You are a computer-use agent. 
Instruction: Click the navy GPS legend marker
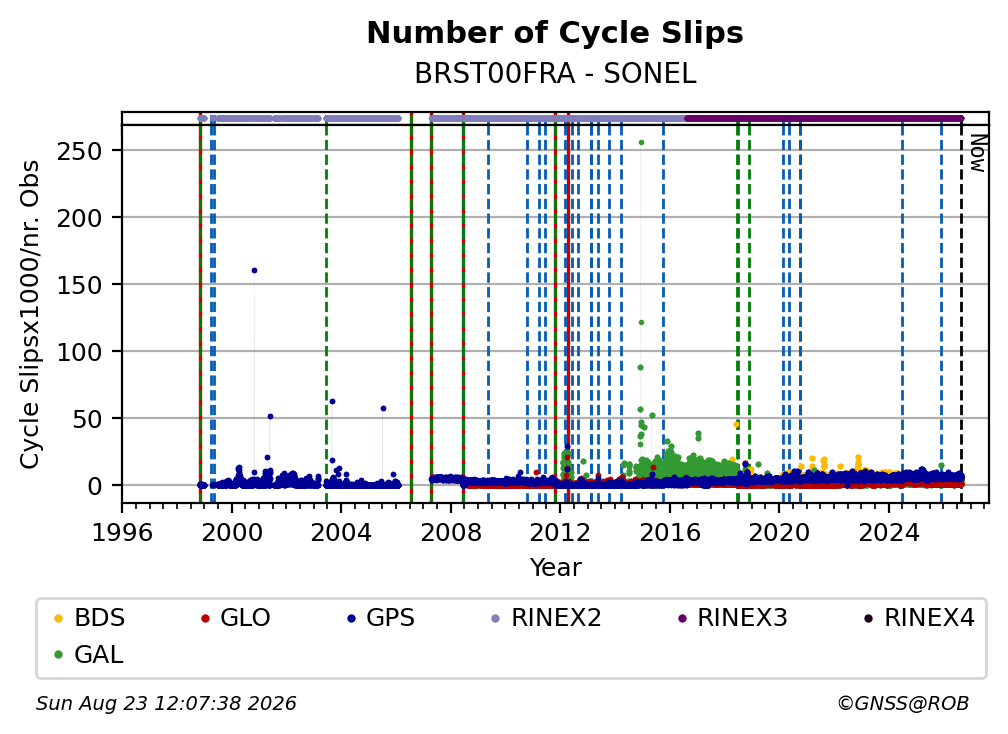click(351, 619)
